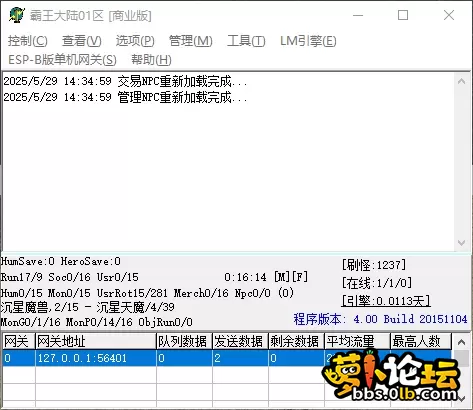Click the 队列数据 column header
The image size is (473, 410).
click(x=184, y=341)
